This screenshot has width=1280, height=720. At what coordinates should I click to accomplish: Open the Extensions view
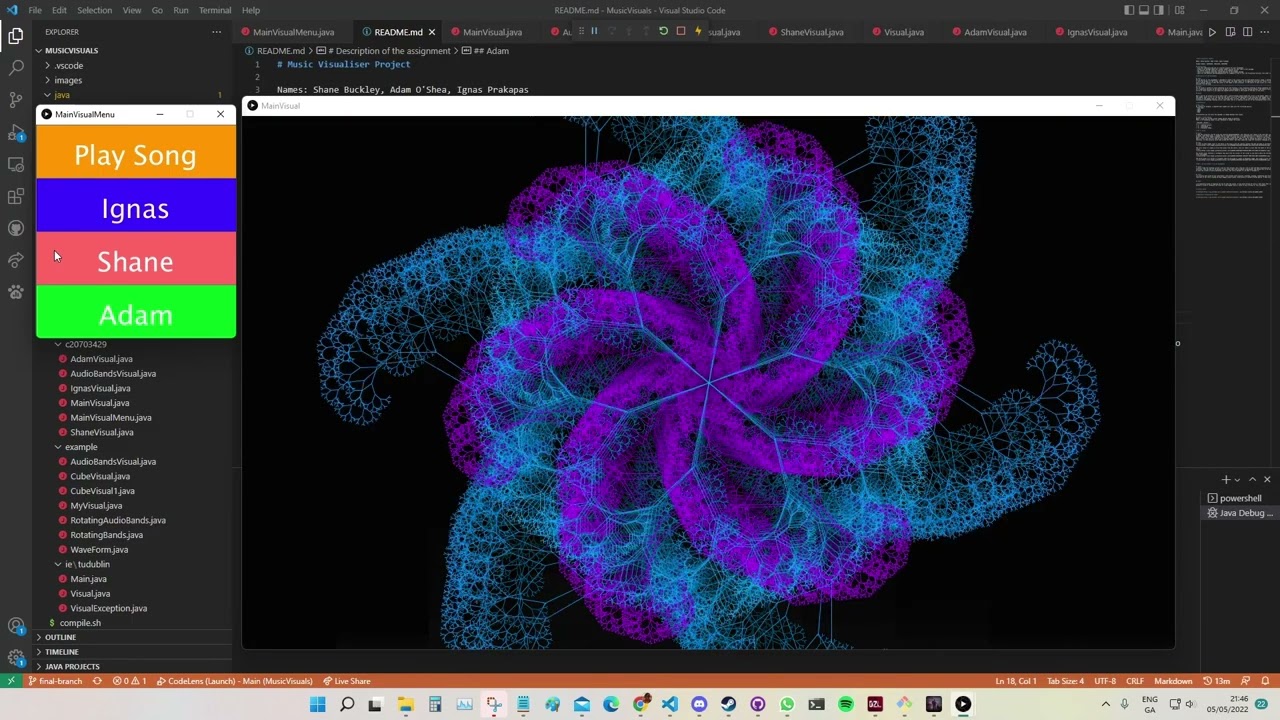[16, 196]
